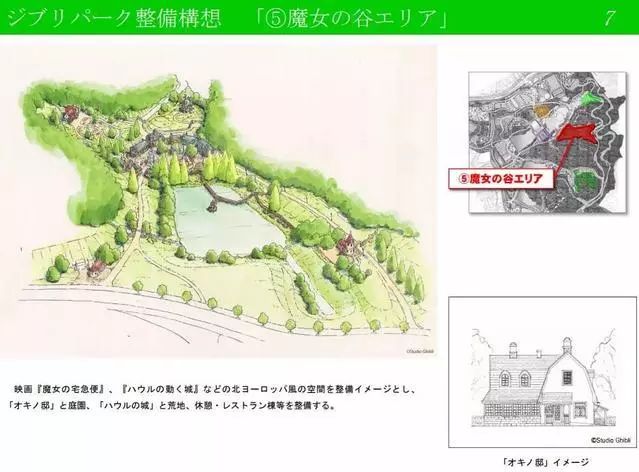This screenshot has height=472, width=639.
Task: Select the grayscale park location map
Action: tap(547, 142)
